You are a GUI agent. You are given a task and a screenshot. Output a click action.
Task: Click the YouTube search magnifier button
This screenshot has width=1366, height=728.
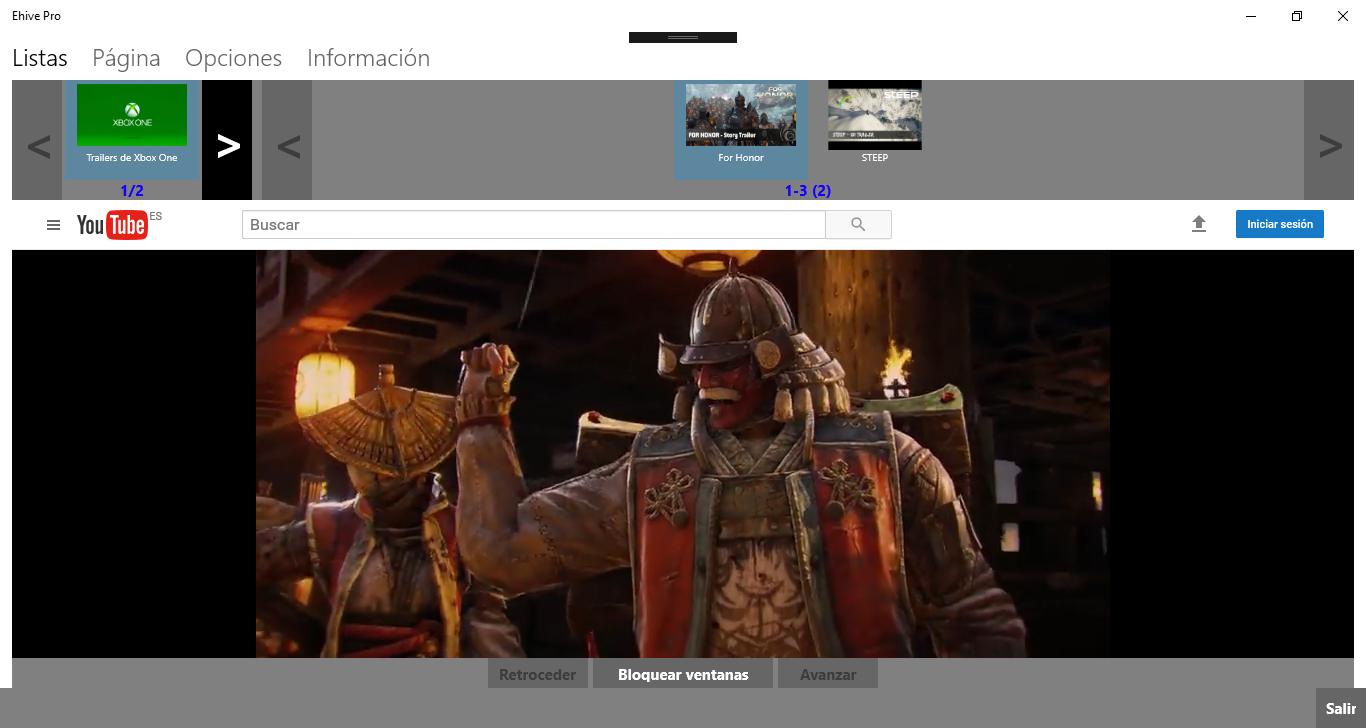click(858, 225)
